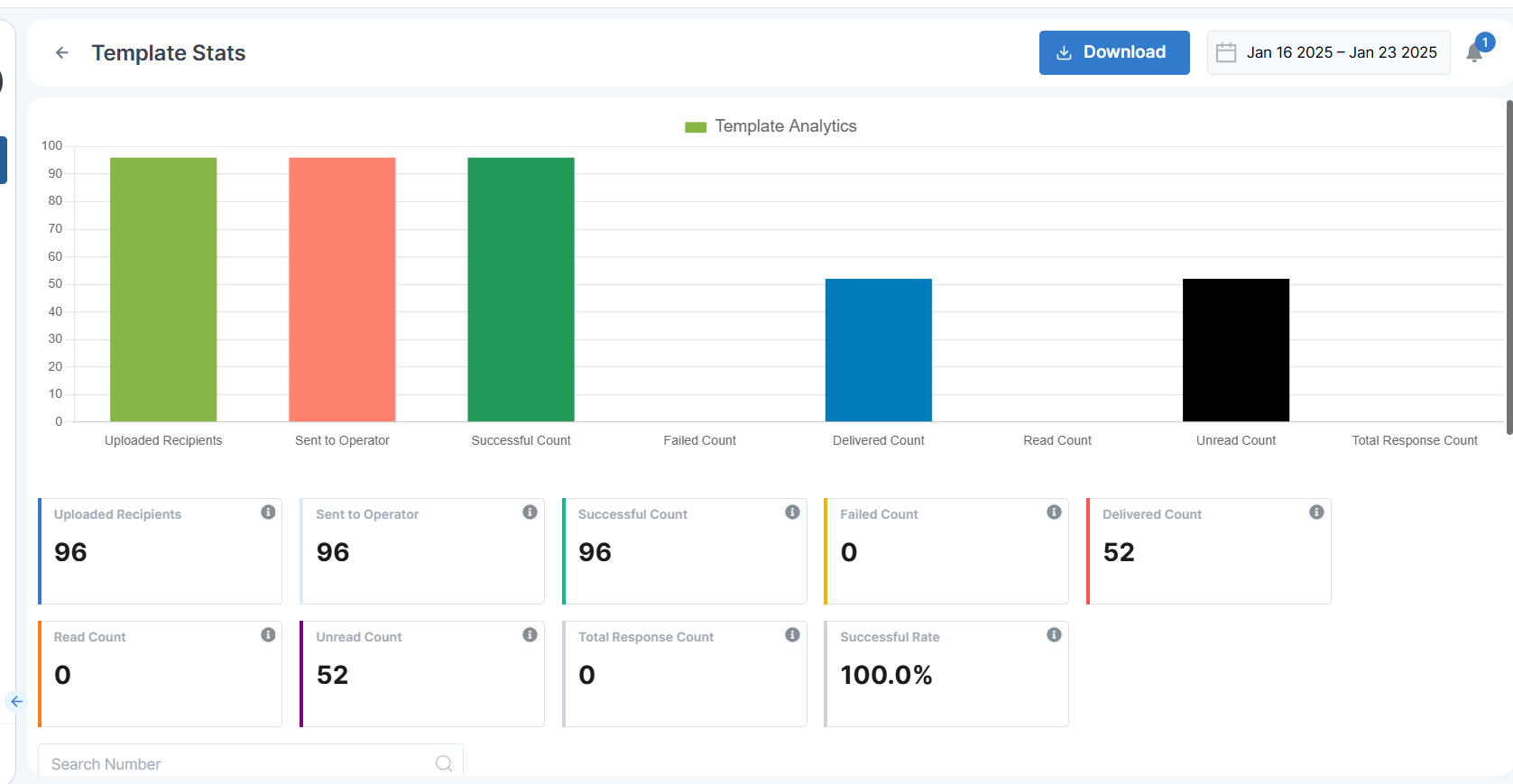Click the 100.0% Successful Rate value
Screen dimensions: 1513x784
[x=886, y=675]
